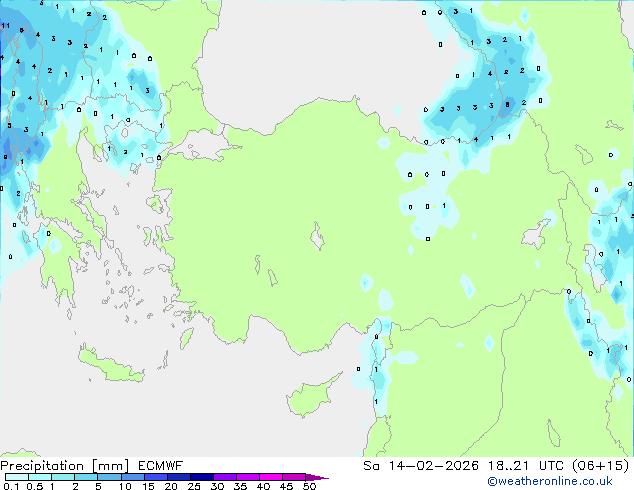Choose the 15–20 mm legend color swatch
The width and height of the screenshot is (634, 490).
pyautogui.click(x=156, y=477)
